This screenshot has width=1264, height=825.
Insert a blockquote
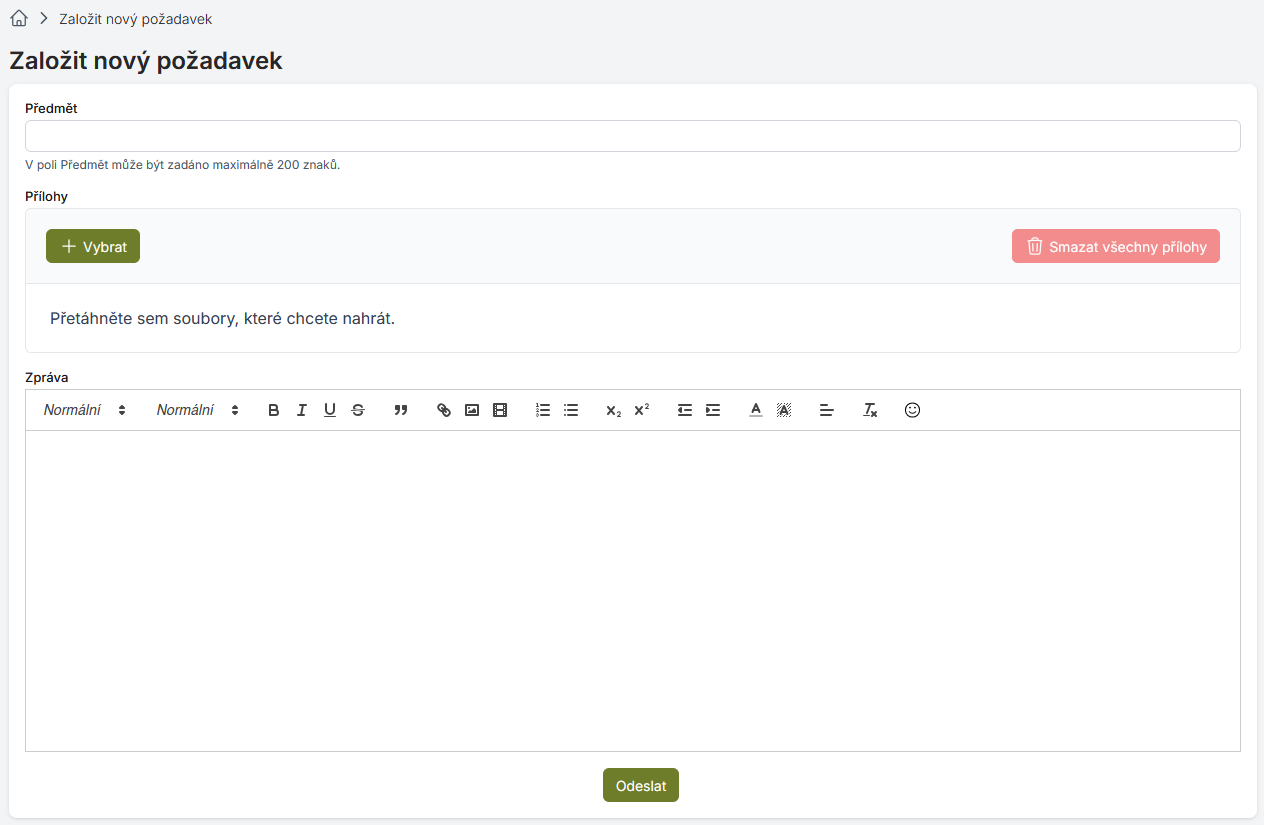(401, 410)
